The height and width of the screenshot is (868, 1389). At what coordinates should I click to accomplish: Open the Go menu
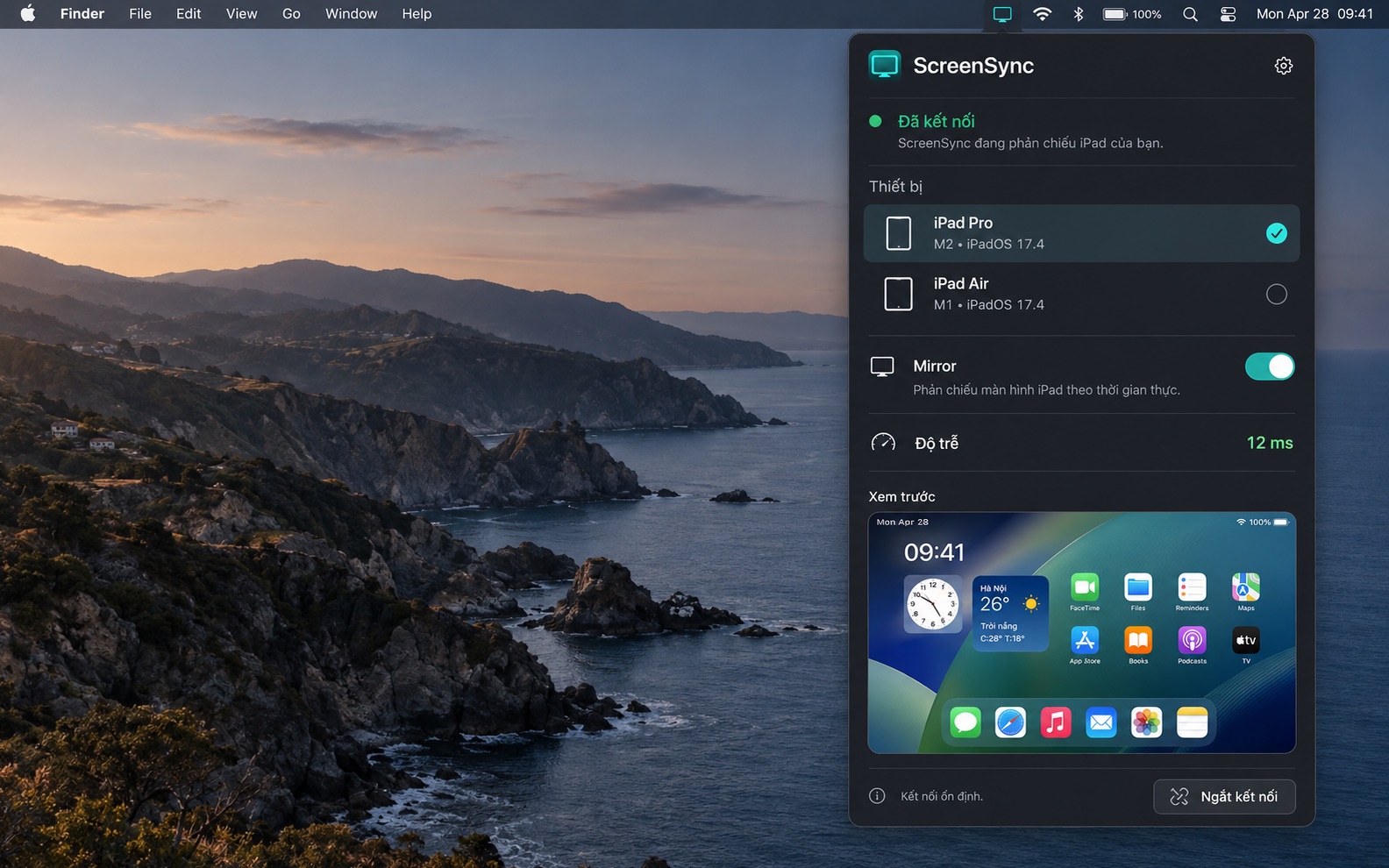point(291,14)
